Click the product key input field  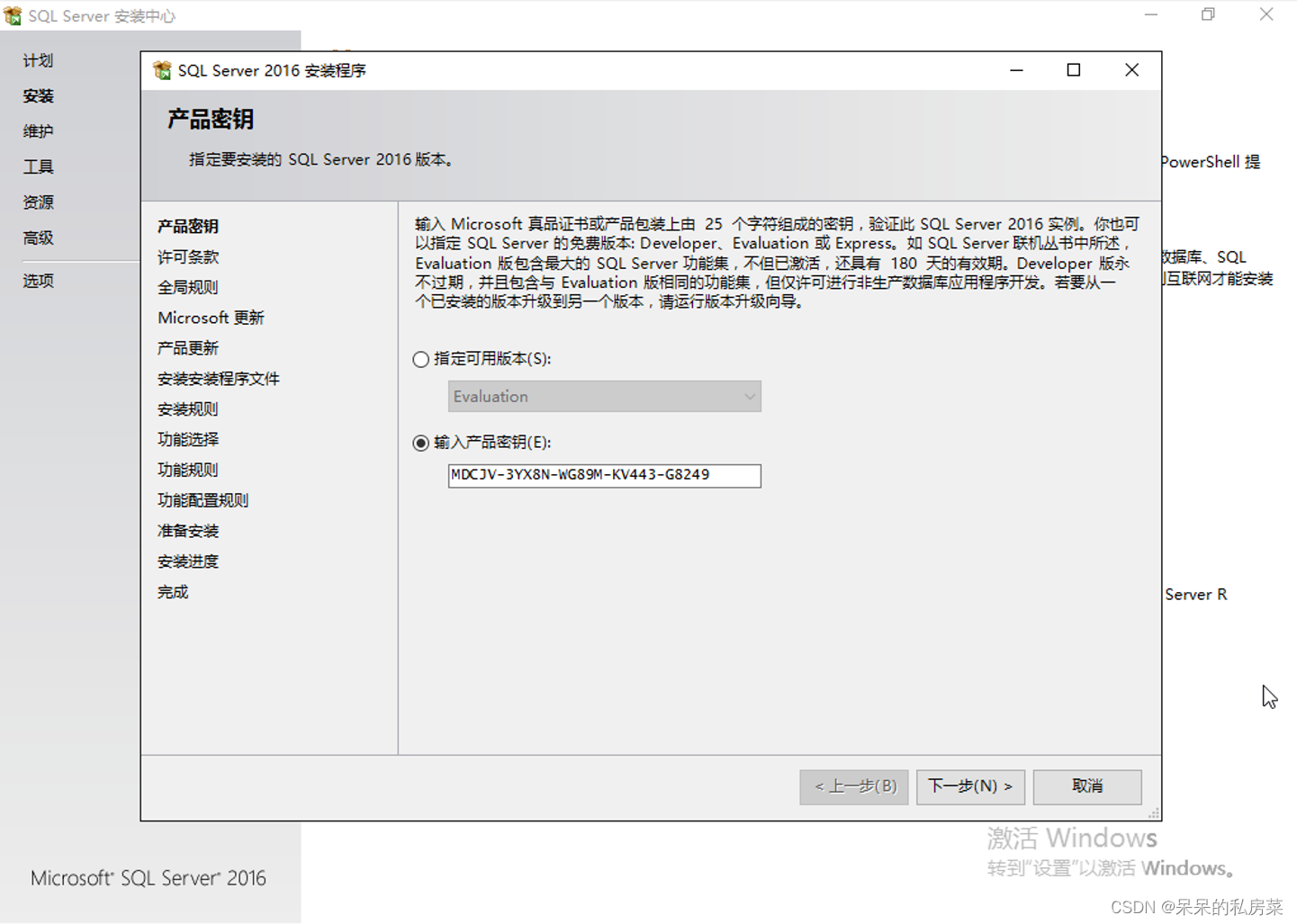(x=605, y=475)
